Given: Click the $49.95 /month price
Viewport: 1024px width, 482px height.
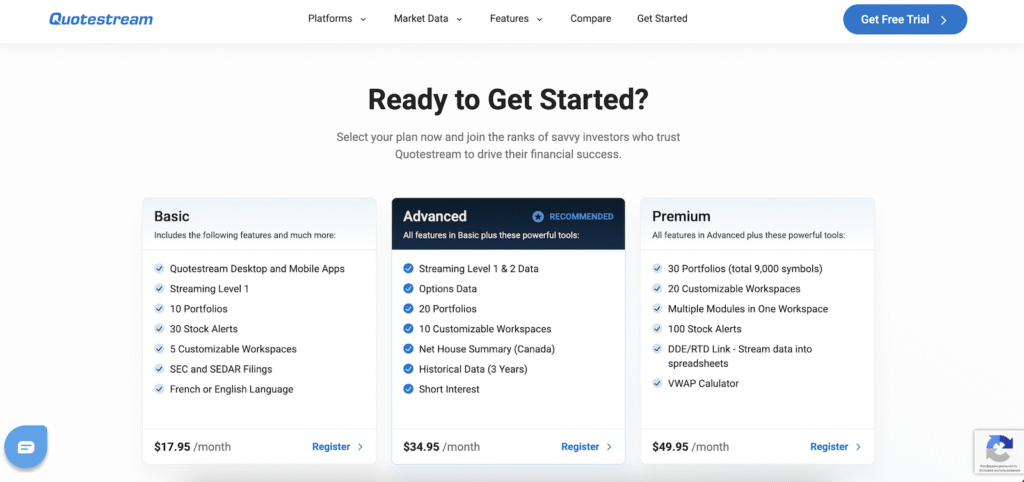Looking at the screenshot, I should (690, 447).
